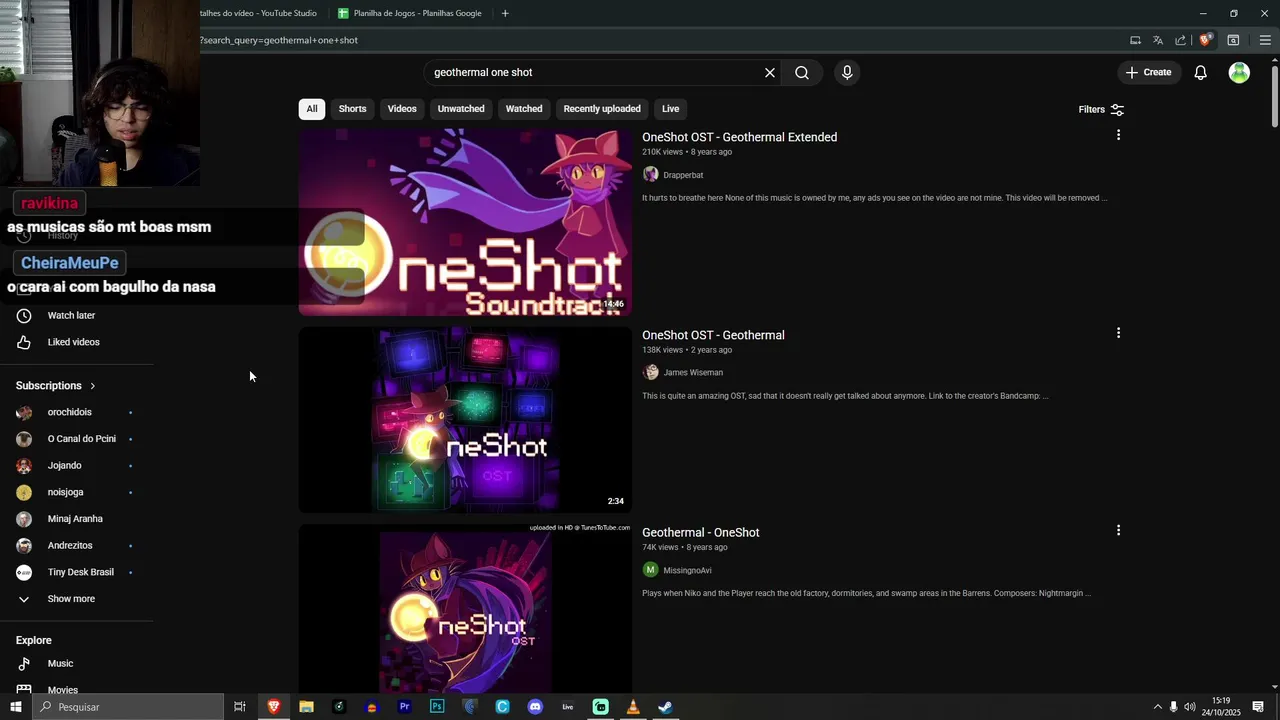The image size is (1280, 720).
Task: Click MissingnoAvi's green M avatar
Action: [651, 570]
